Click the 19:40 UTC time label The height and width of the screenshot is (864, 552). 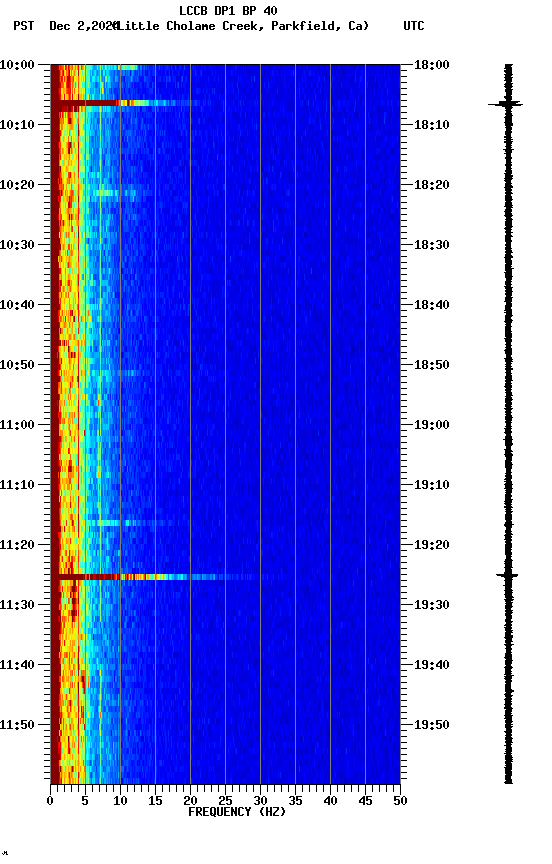click(432, 665)
